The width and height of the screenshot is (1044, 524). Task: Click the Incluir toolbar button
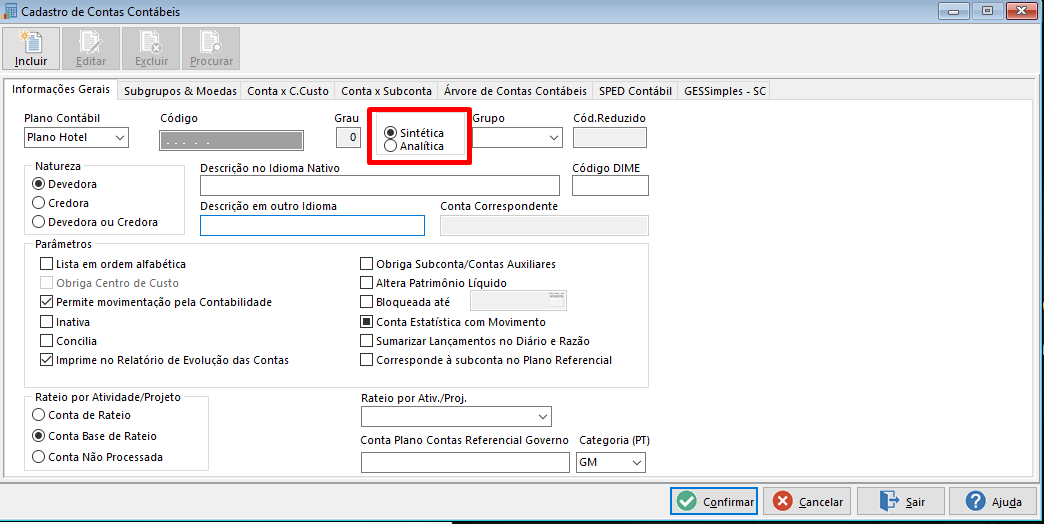[x=31, y=49]
